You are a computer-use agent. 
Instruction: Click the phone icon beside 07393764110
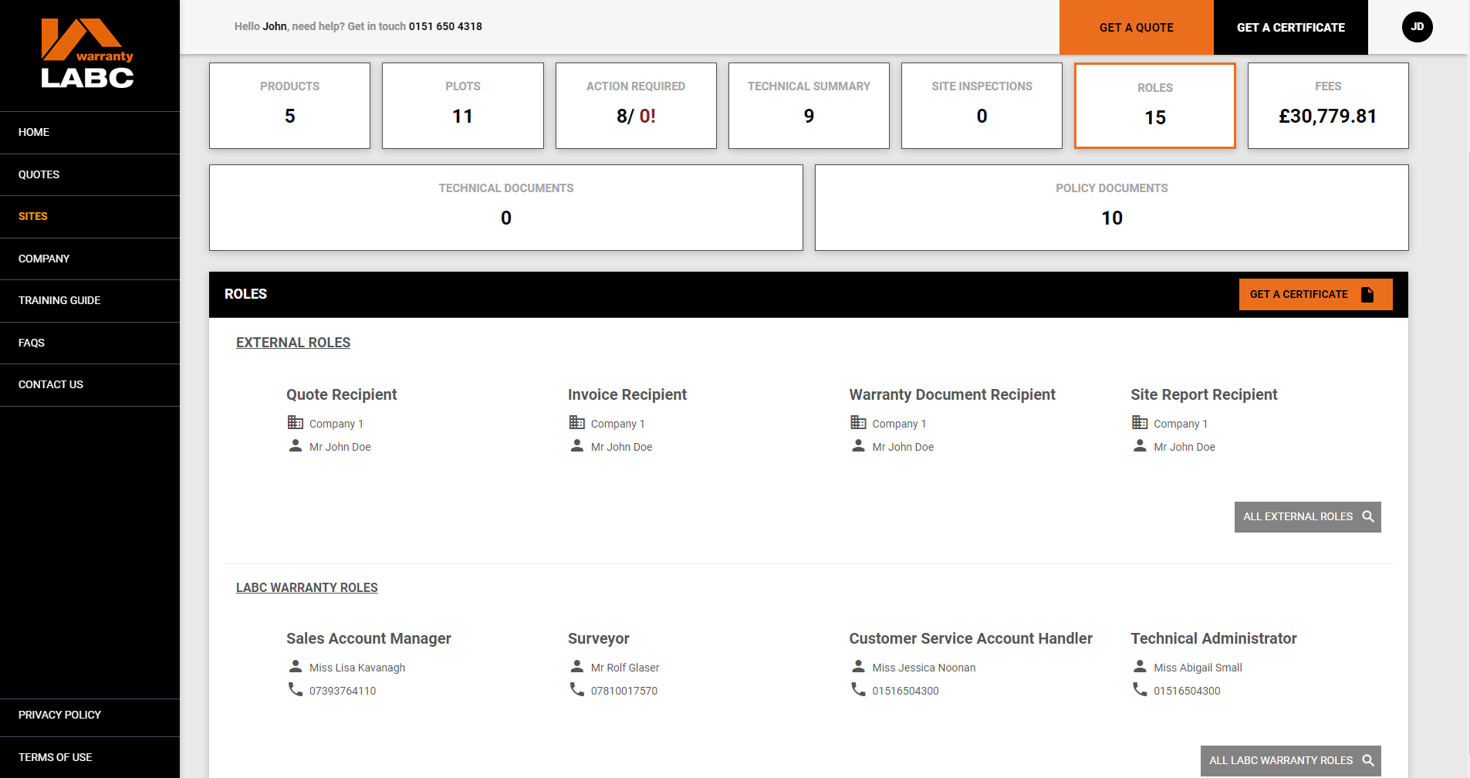(295, 690)
